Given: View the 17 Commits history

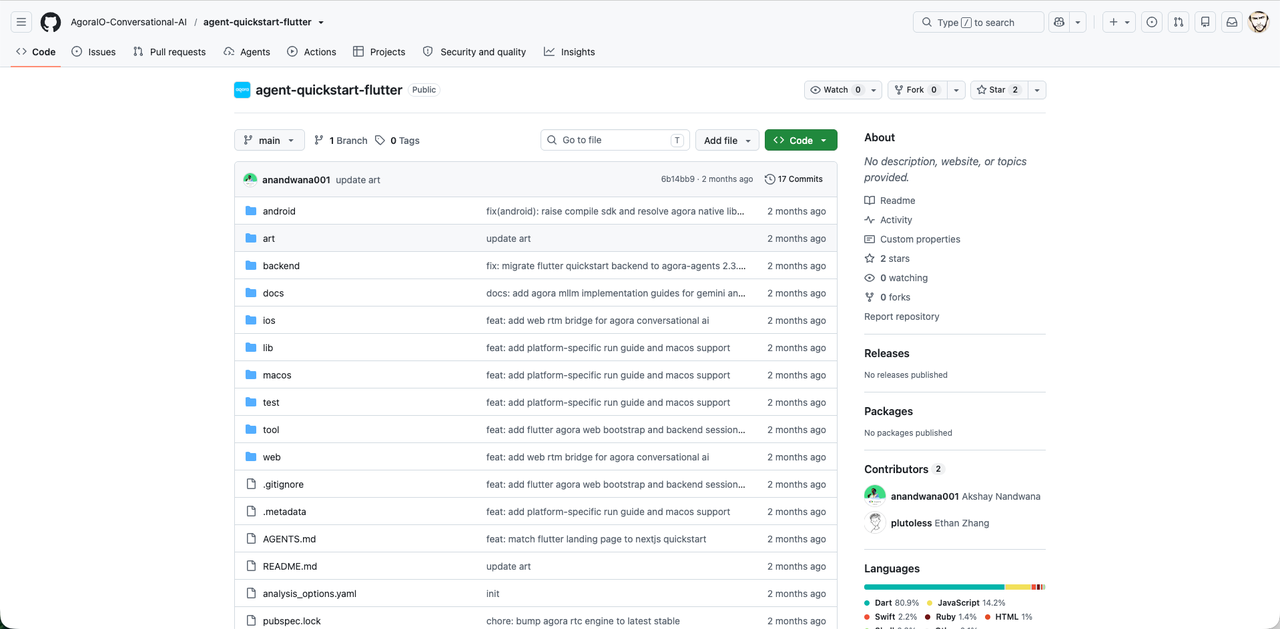Looking at the screenshot, I should click(793, 179).
